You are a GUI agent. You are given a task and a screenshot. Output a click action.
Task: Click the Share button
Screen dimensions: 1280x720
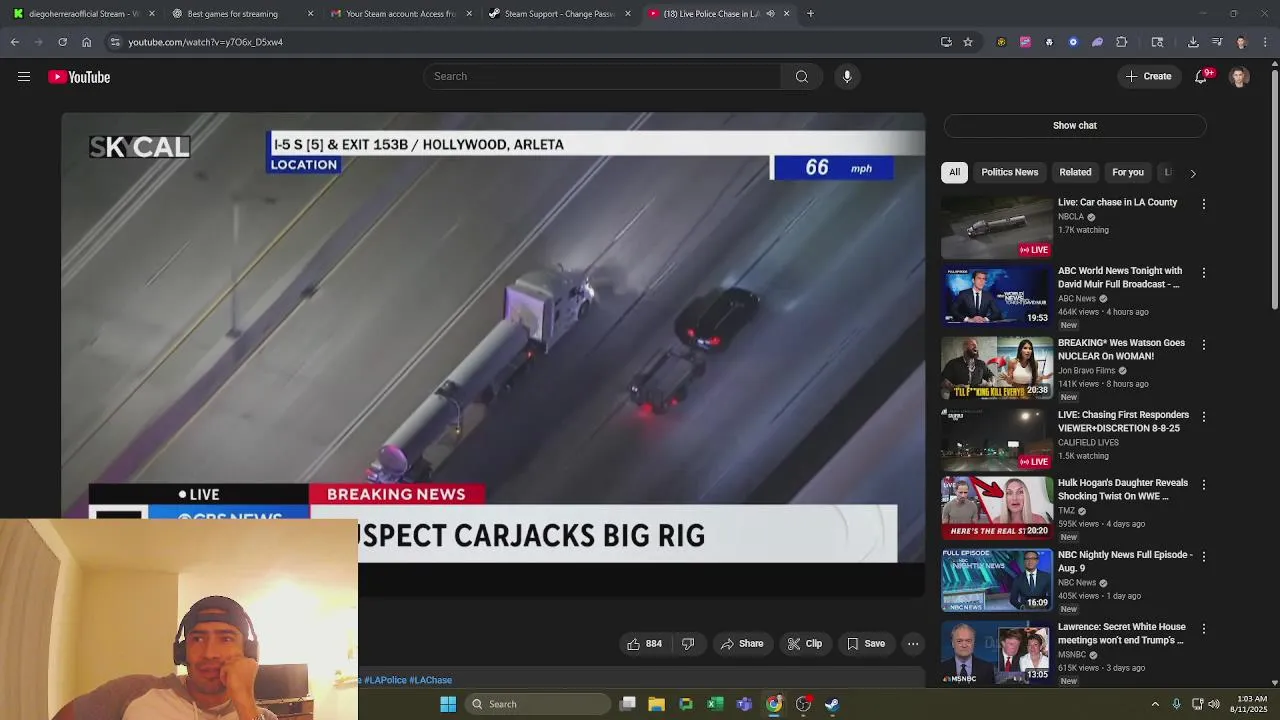point(742,644)
